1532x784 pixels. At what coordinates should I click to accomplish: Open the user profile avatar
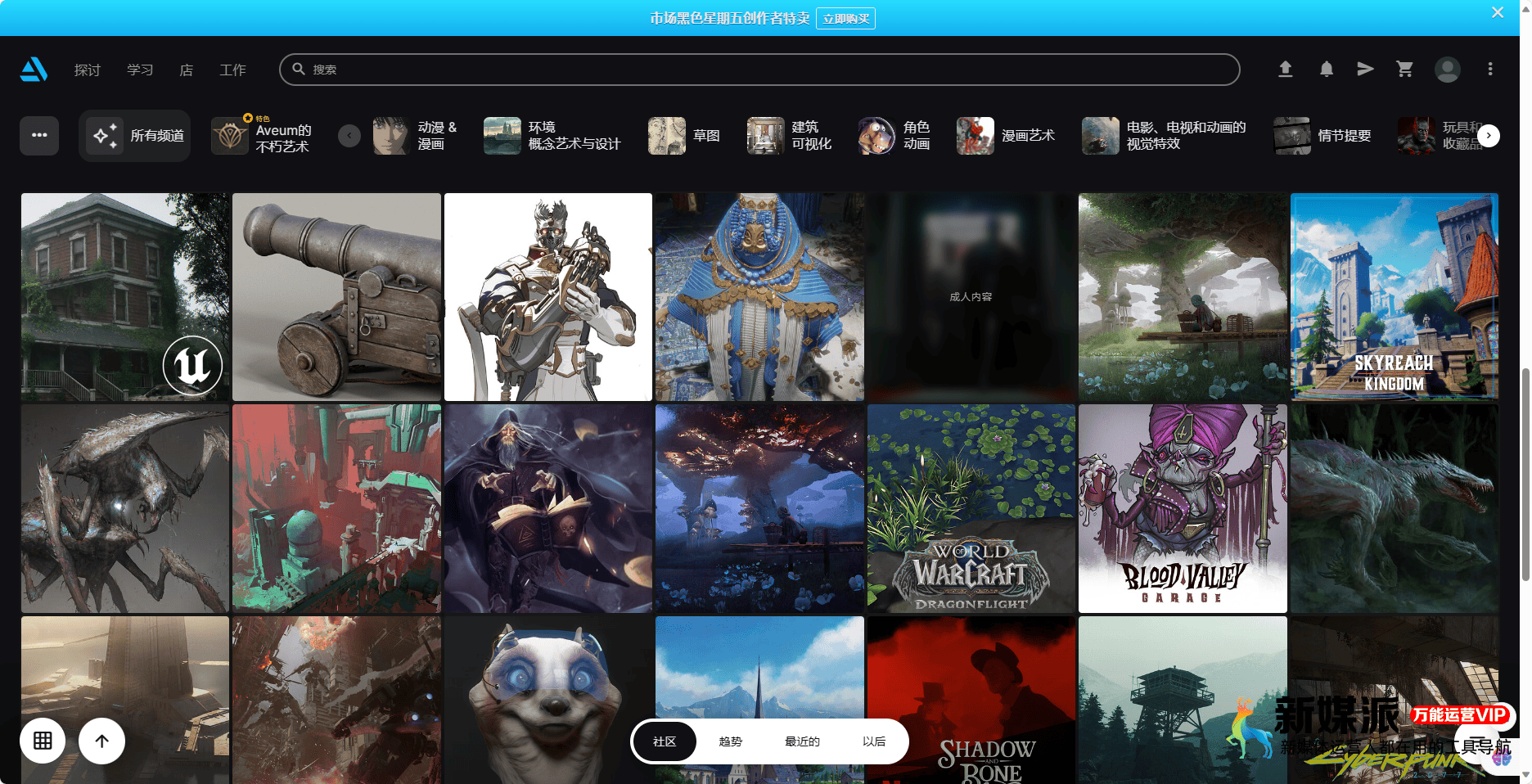point(1447,70)
